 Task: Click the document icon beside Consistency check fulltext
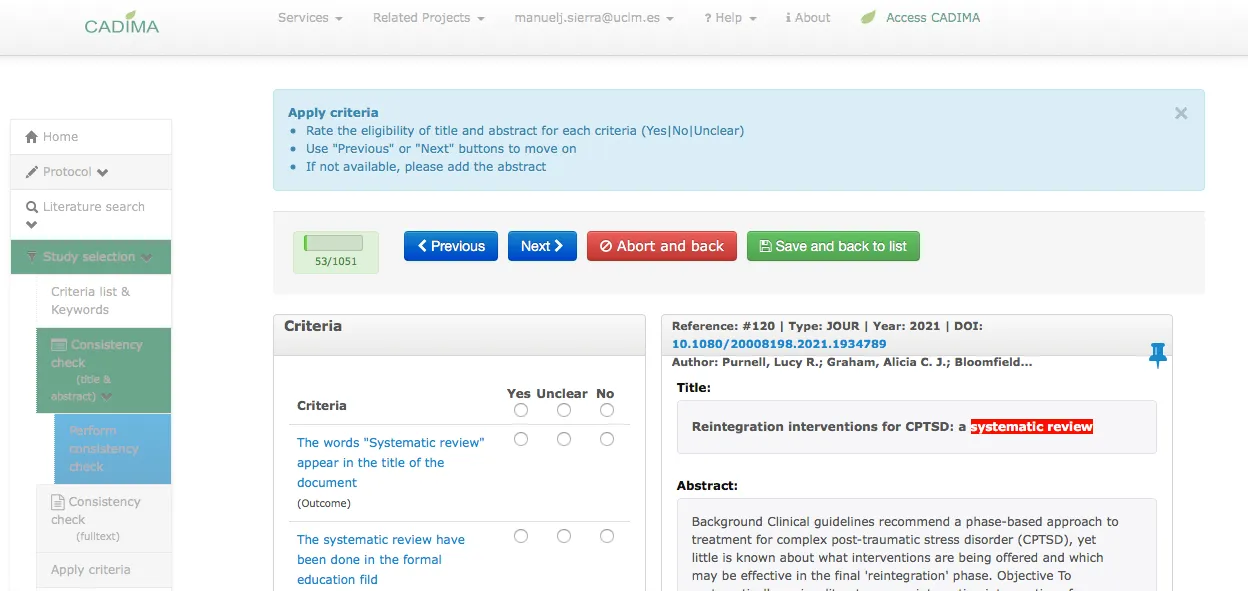click(56, 501)
